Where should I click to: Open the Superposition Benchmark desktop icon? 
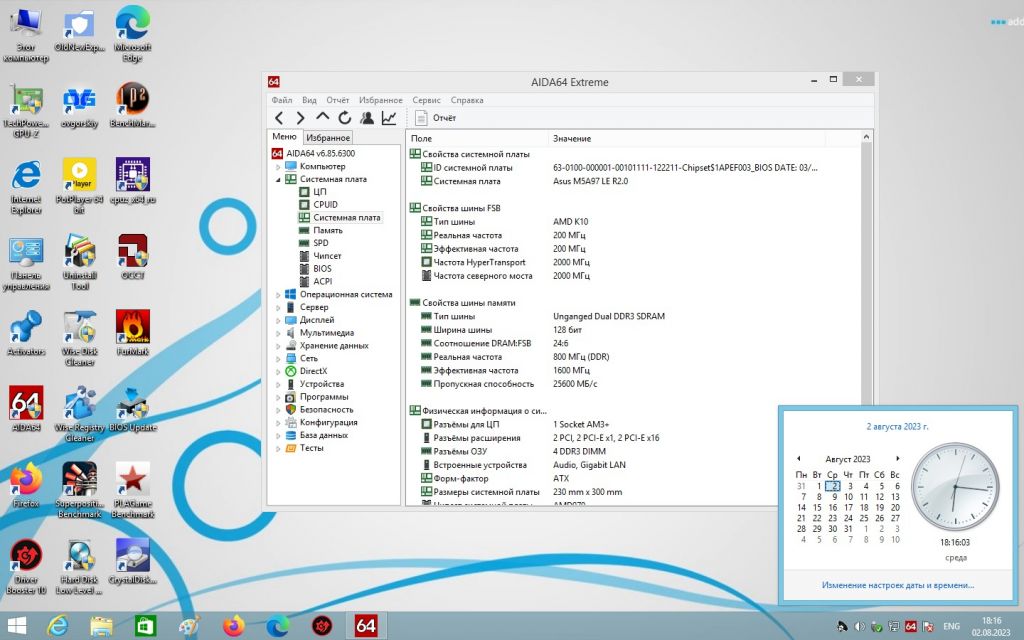79,490
